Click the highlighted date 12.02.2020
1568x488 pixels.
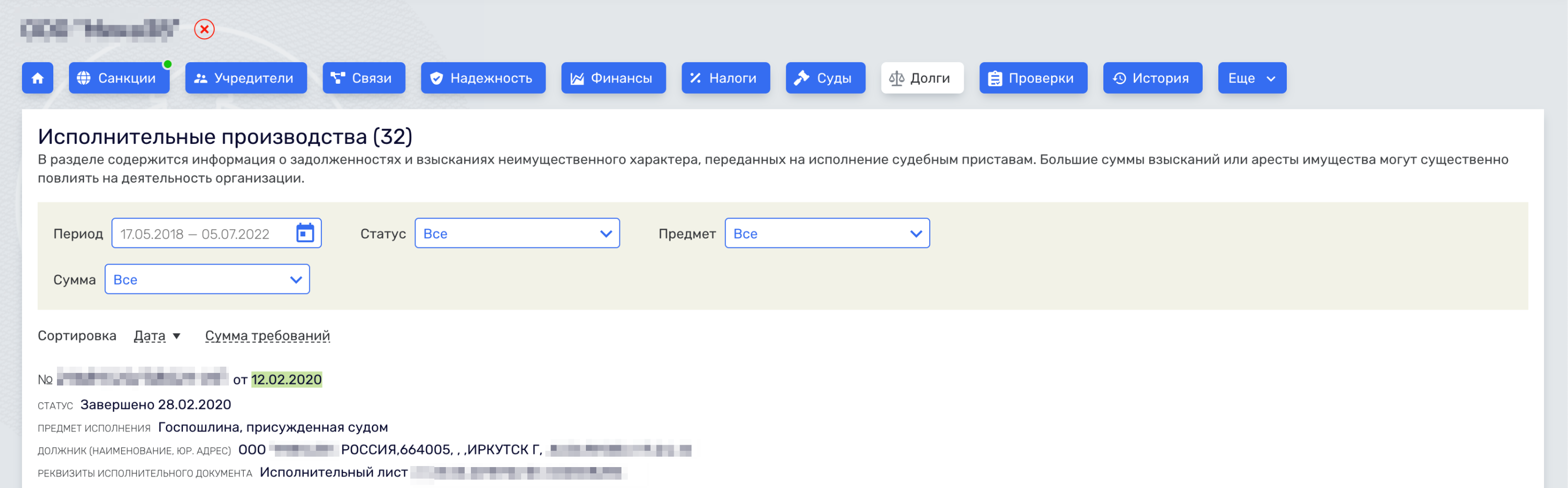click(x=287, y=380)
